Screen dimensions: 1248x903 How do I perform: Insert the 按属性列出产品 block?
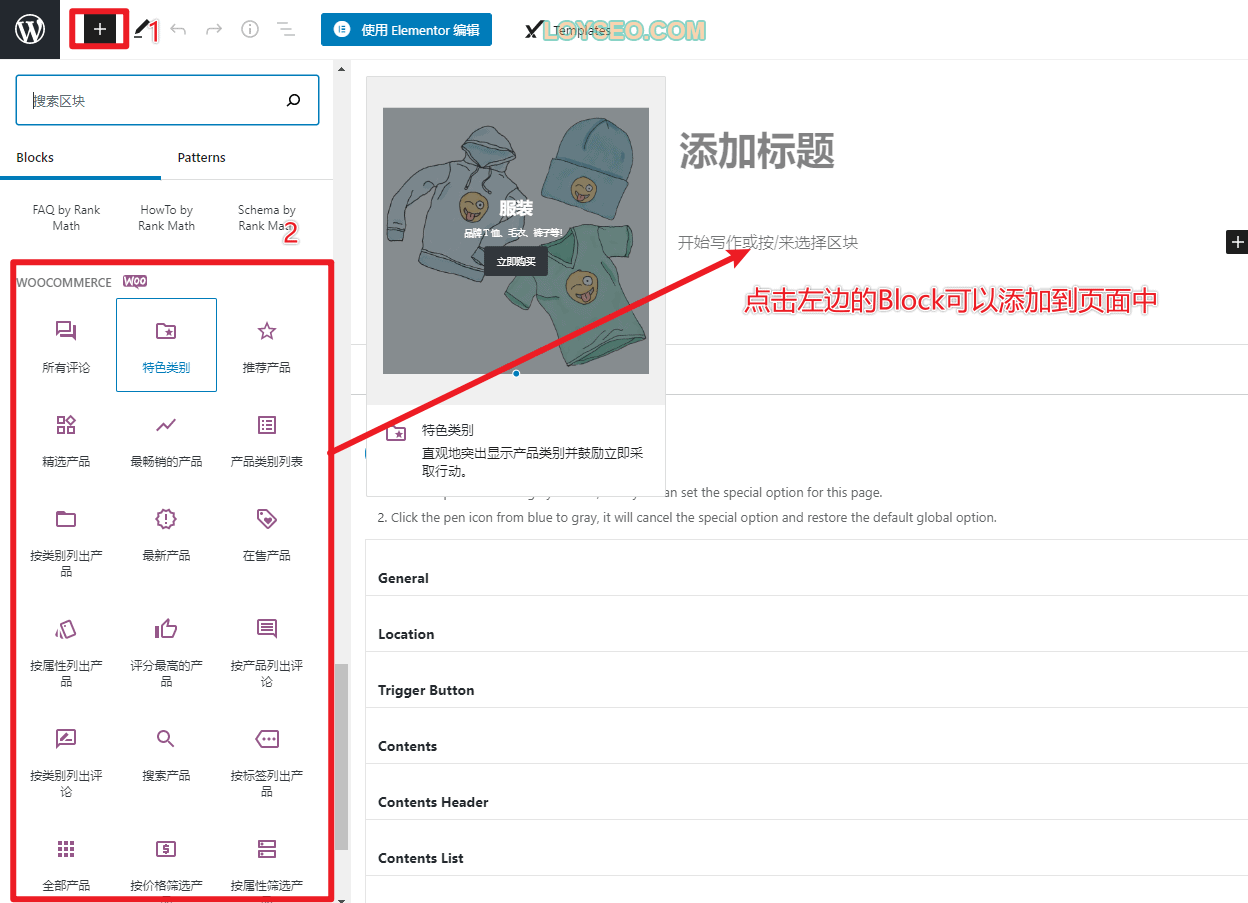click(x=66, y=651)
